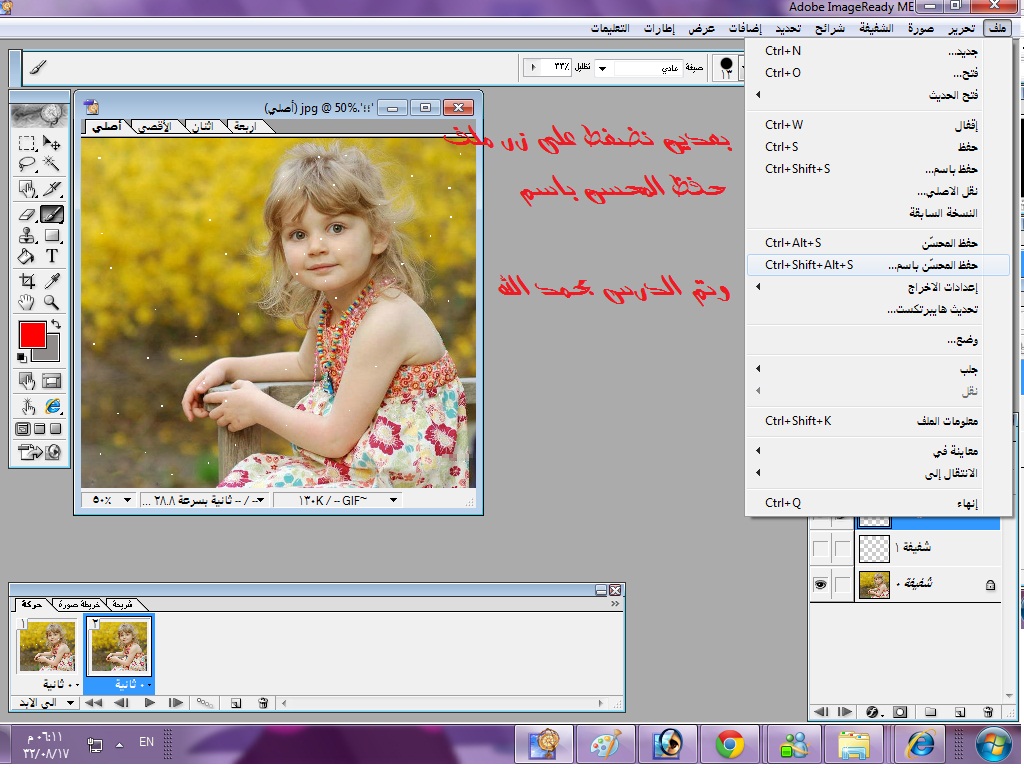
Task: Select the Paint Bucket tool
Action: [x=27, y=257]
